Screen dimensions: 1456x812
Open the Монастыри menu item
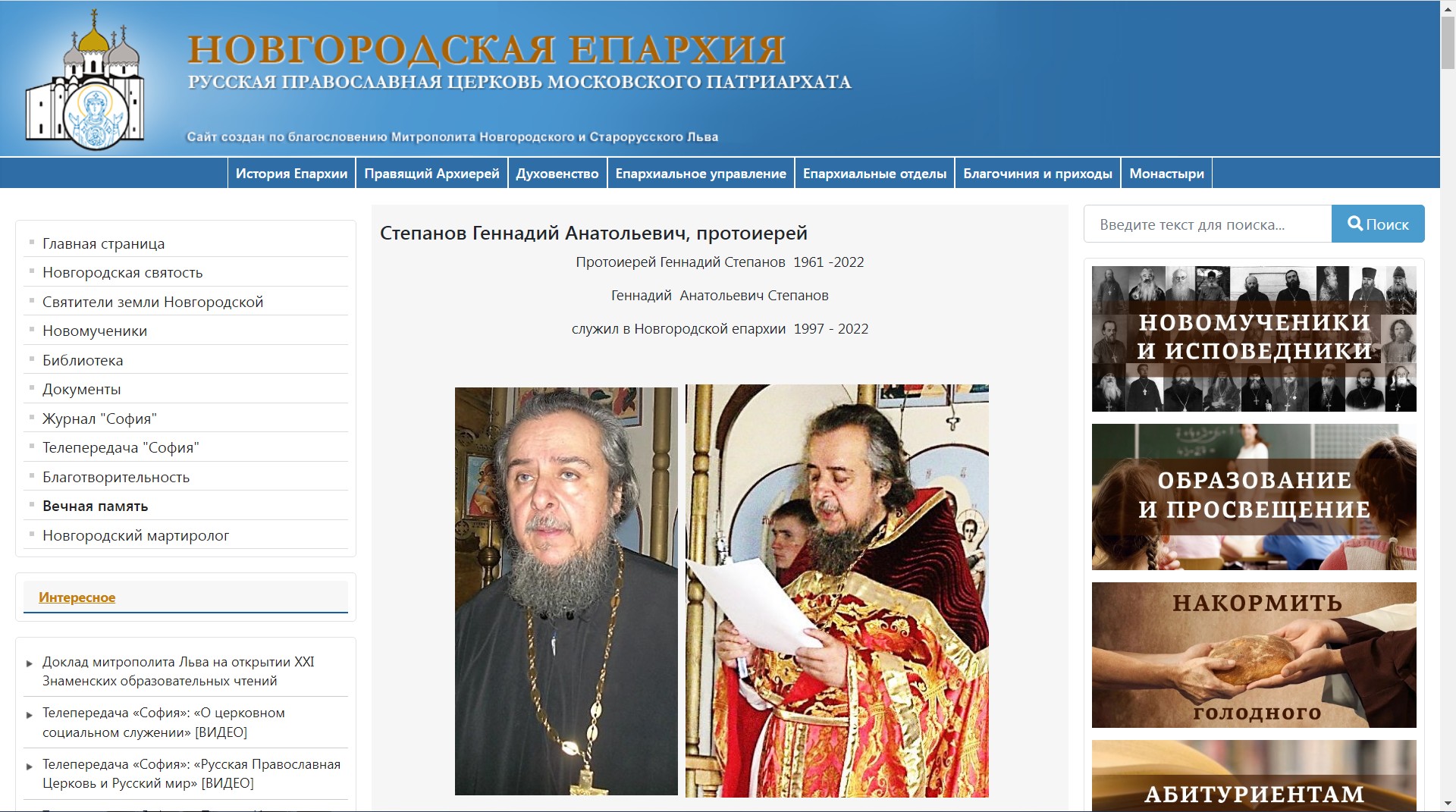(x=1166, y=174)
